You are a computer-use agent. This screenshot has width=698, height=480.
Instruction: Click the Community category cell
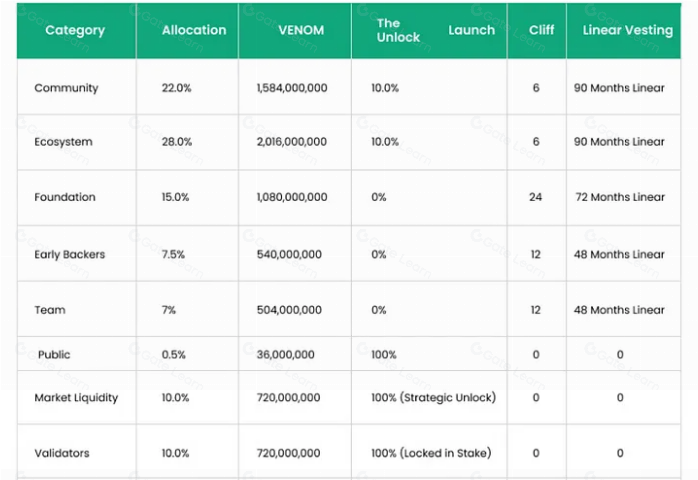coord(66,88)
